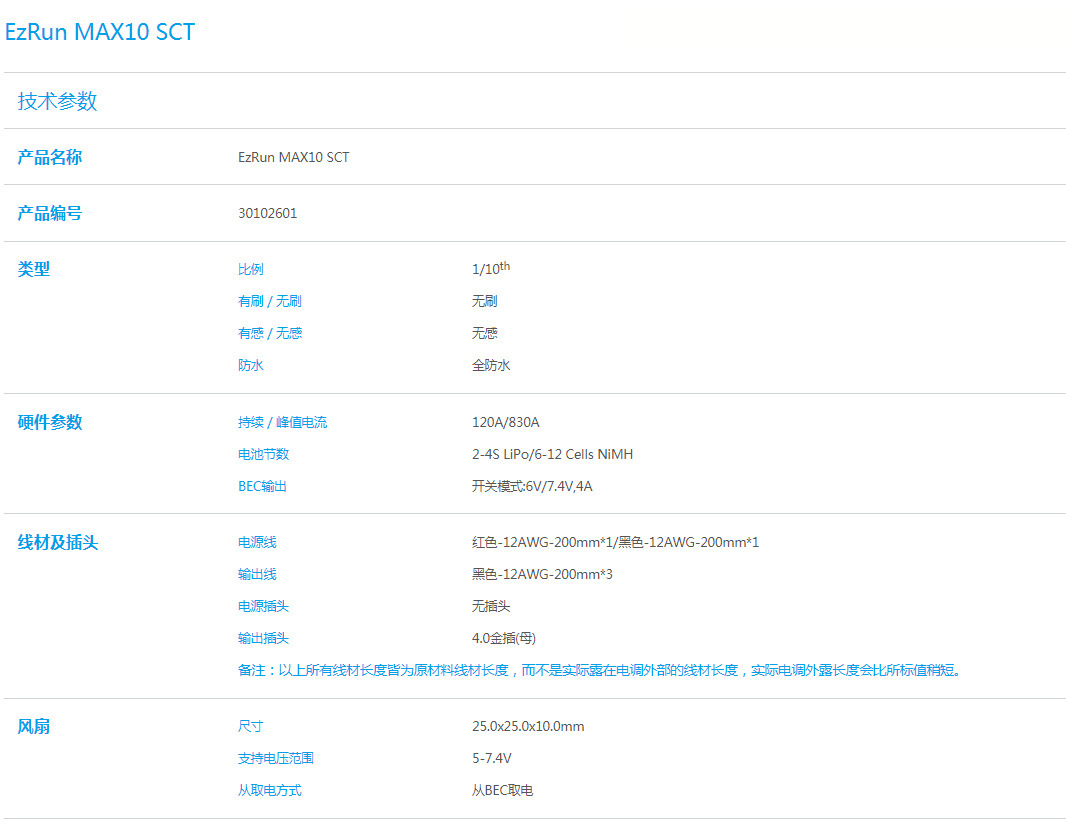Click the 输出线 label
Viewport: 1066px width, 829px height.
257,574
